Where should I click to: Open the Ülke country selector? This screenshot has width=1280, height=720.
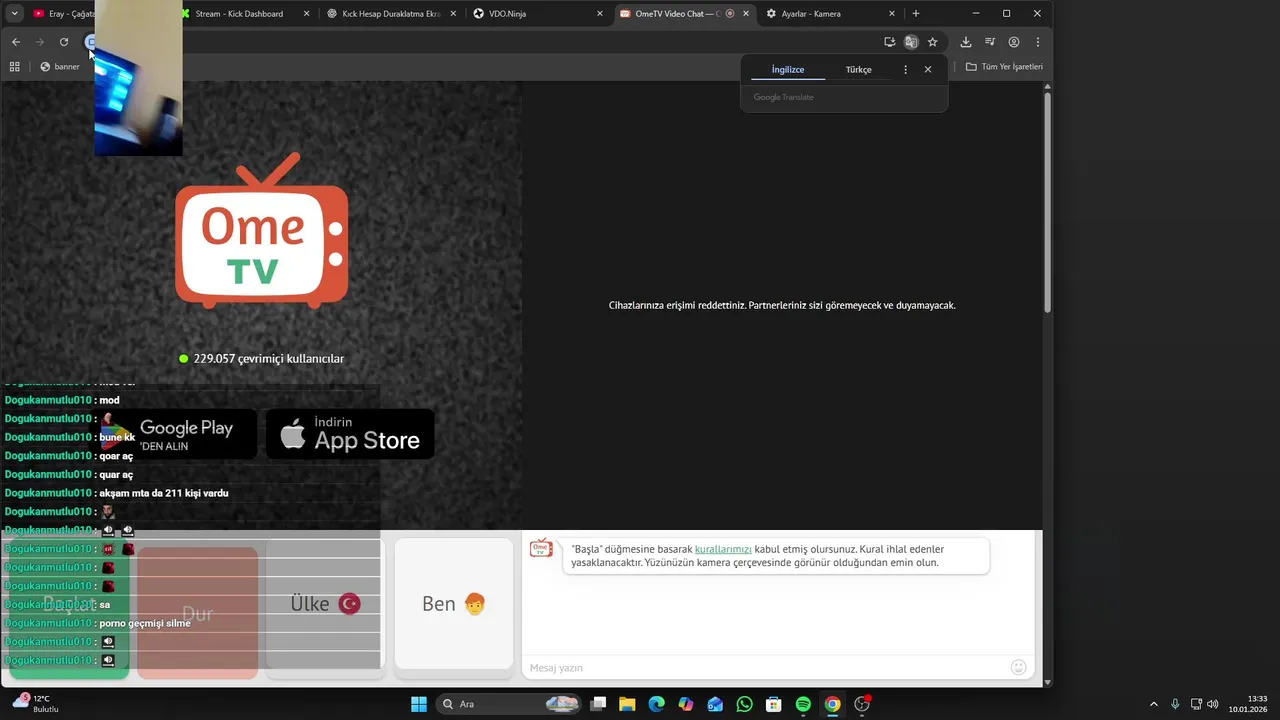click(x=323, y=604)
